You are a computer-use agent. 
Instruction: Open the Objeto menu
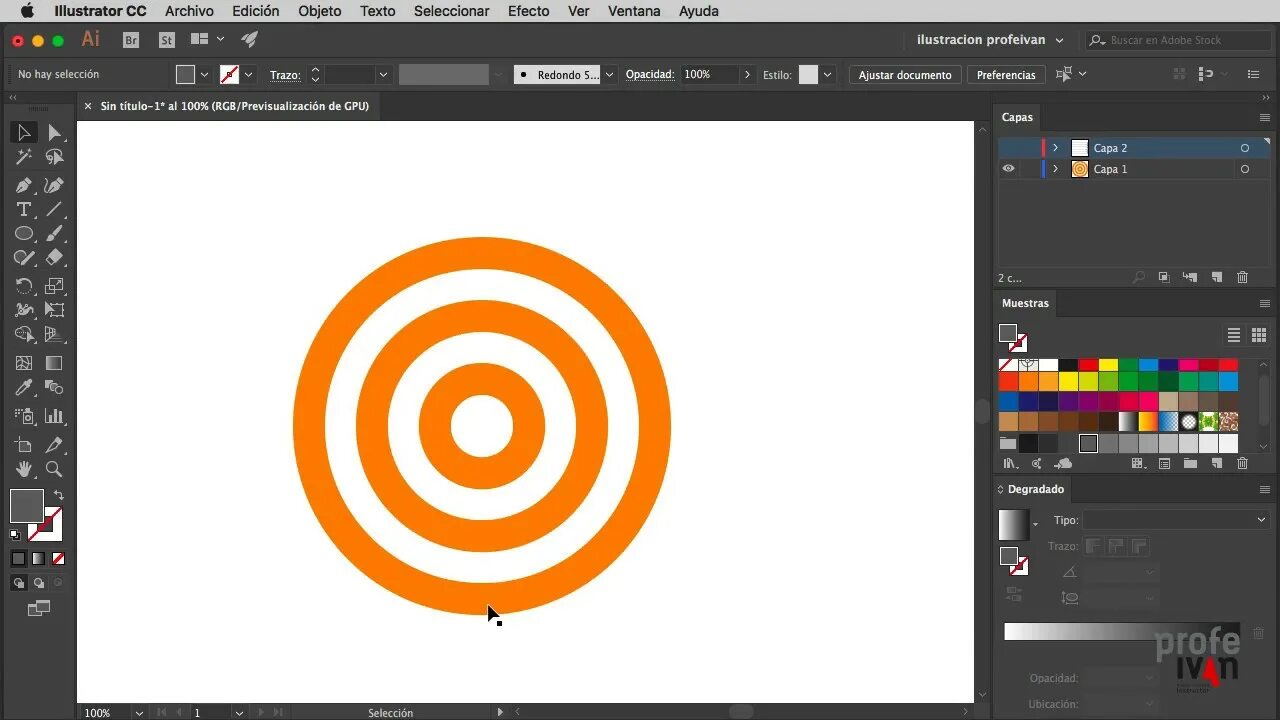[320, 11]
